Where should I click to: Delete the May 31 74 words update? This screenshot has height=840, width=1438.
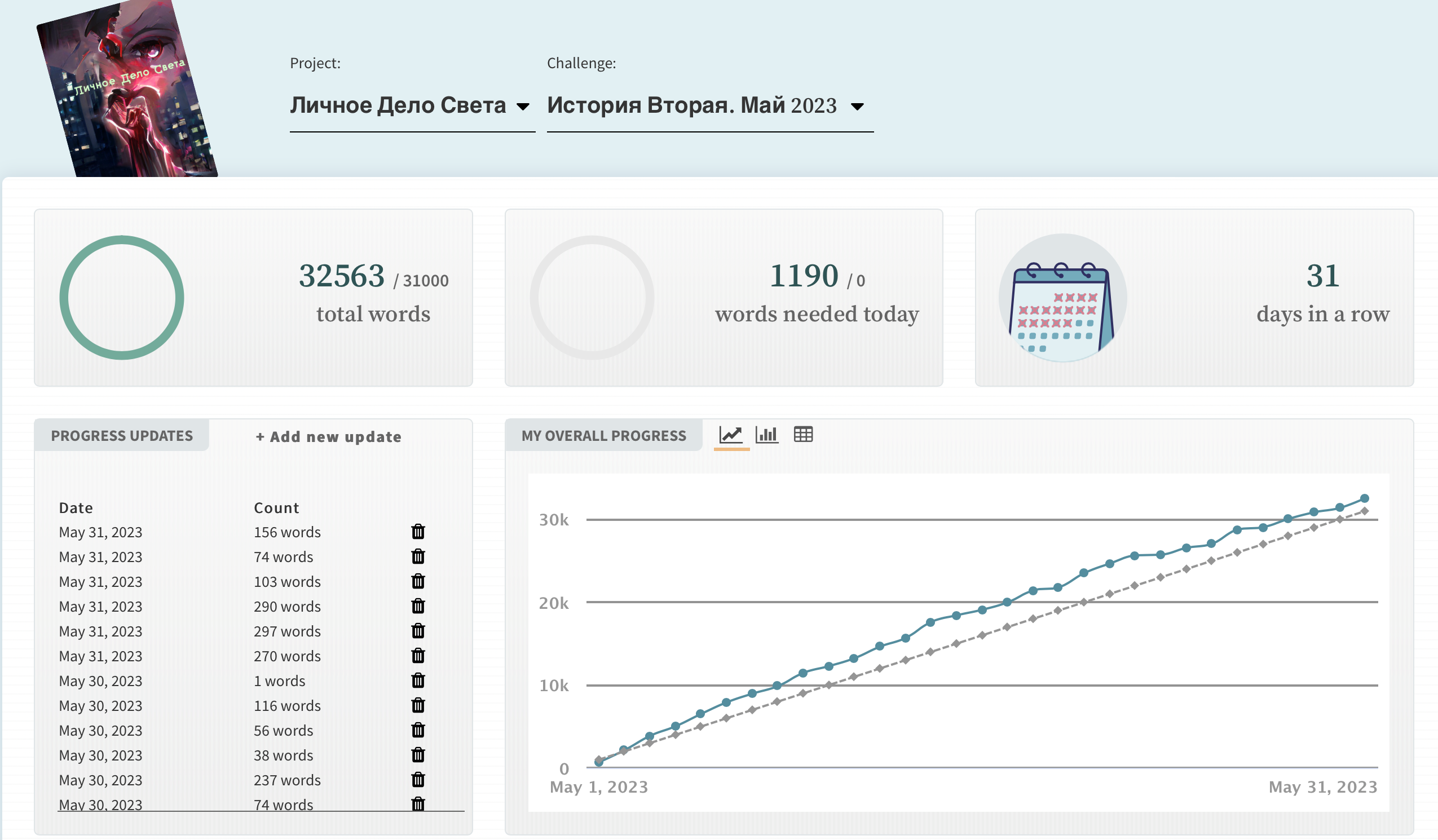[x=418, y=556]
